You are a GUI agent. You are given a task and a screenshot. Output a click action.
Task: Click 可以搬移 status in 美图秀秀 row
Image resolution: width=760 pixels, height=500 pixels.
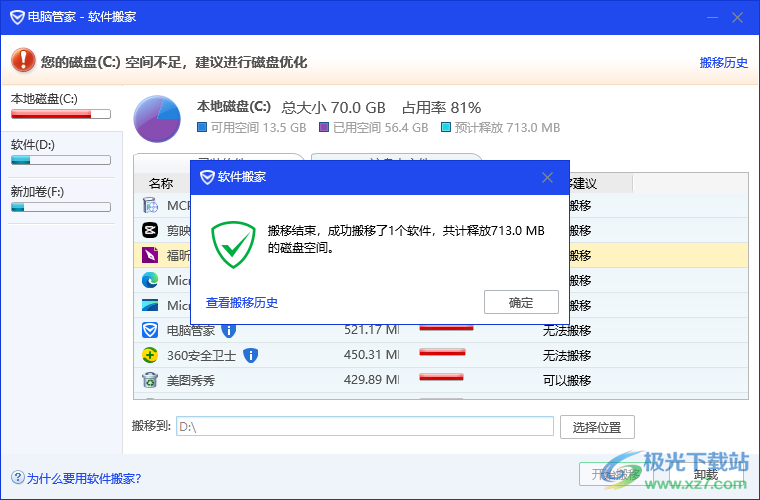tap(567, 381)
